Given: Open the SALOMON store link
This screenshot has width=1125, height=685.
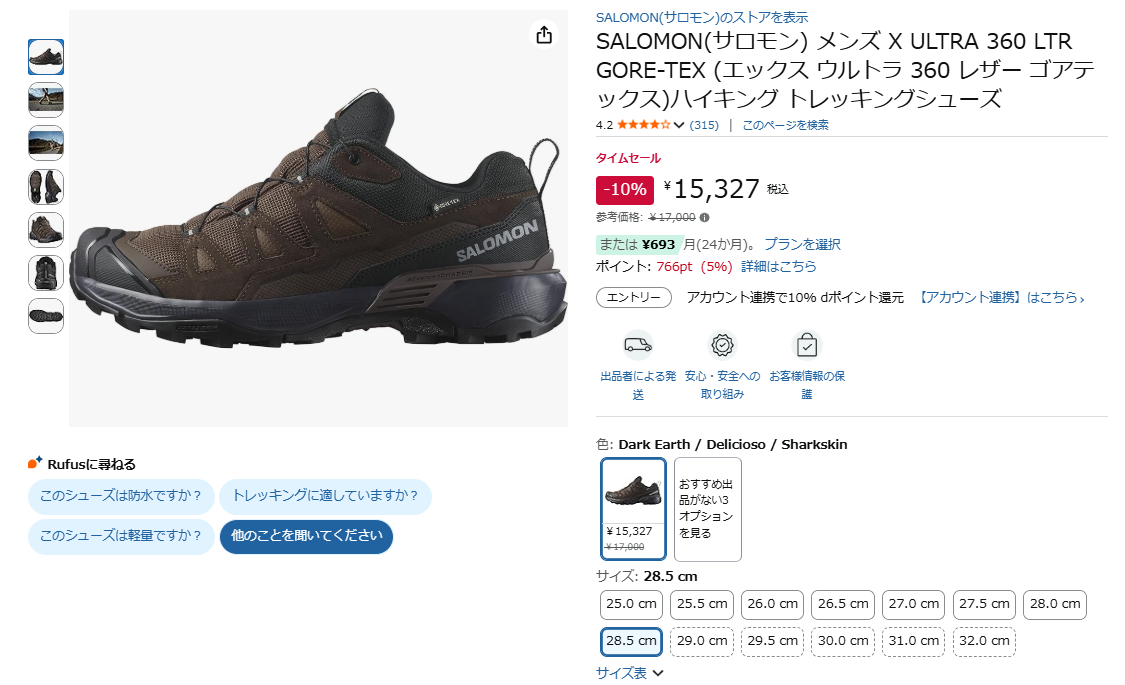Looking at the screenshot, I should [x=702, y=17].
